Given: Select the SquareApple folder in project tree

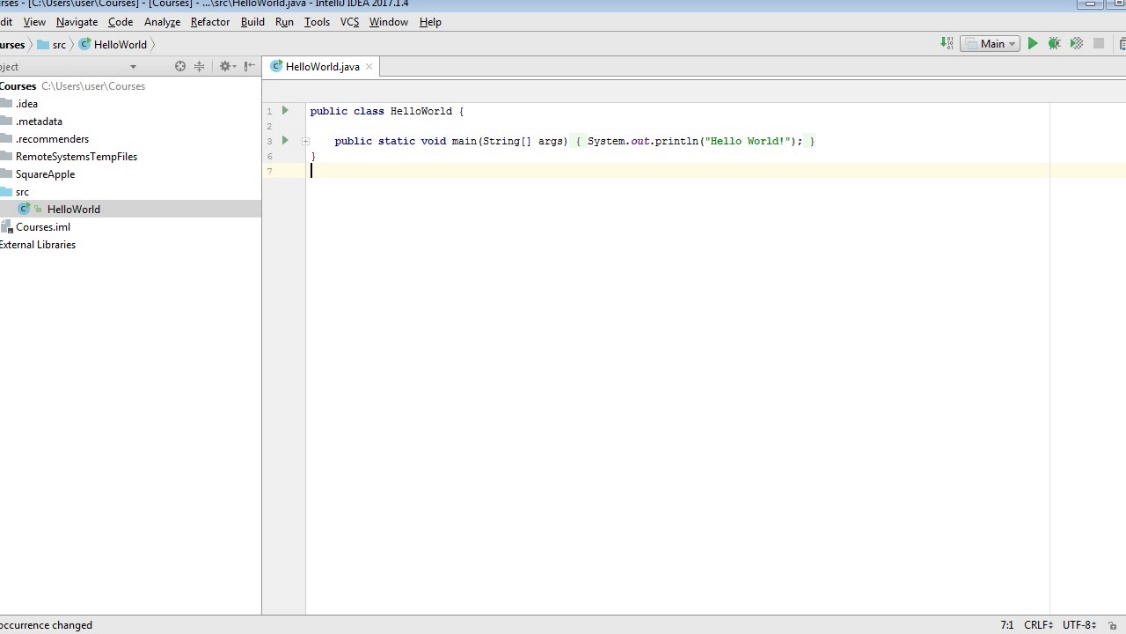Looking at the screenshot, I should point(45,174).
